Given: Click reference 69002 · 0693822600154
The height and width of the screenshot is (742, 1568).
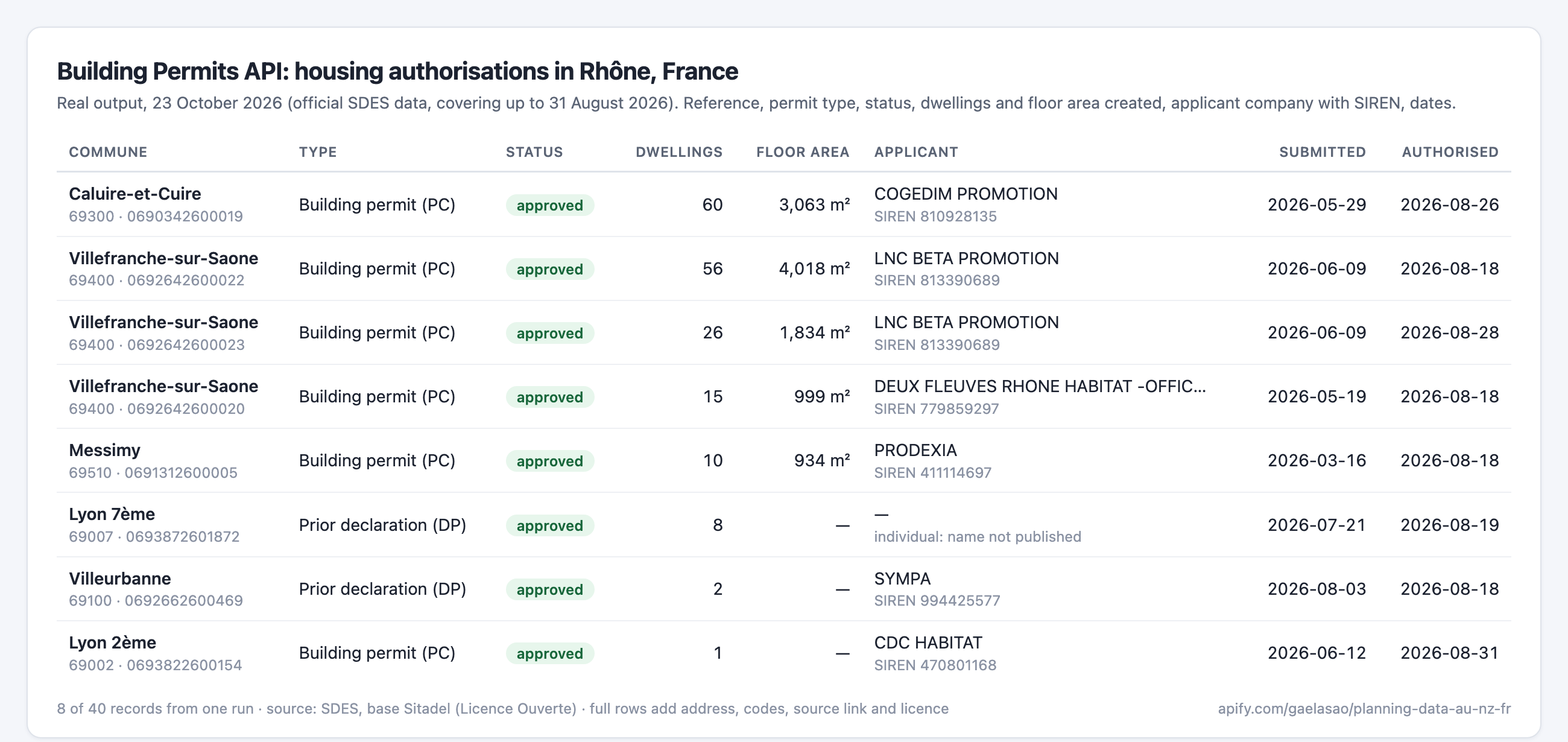Looking at the screenshot, I should pos(155,665).
